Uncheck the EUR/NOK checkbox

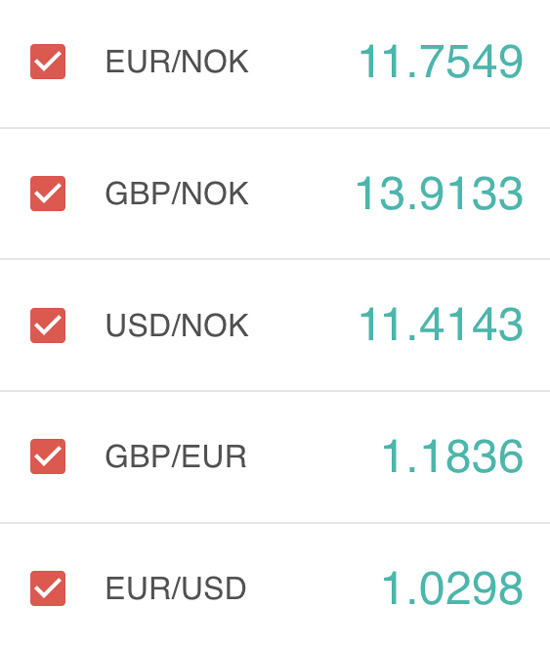[x=48, y=61]
